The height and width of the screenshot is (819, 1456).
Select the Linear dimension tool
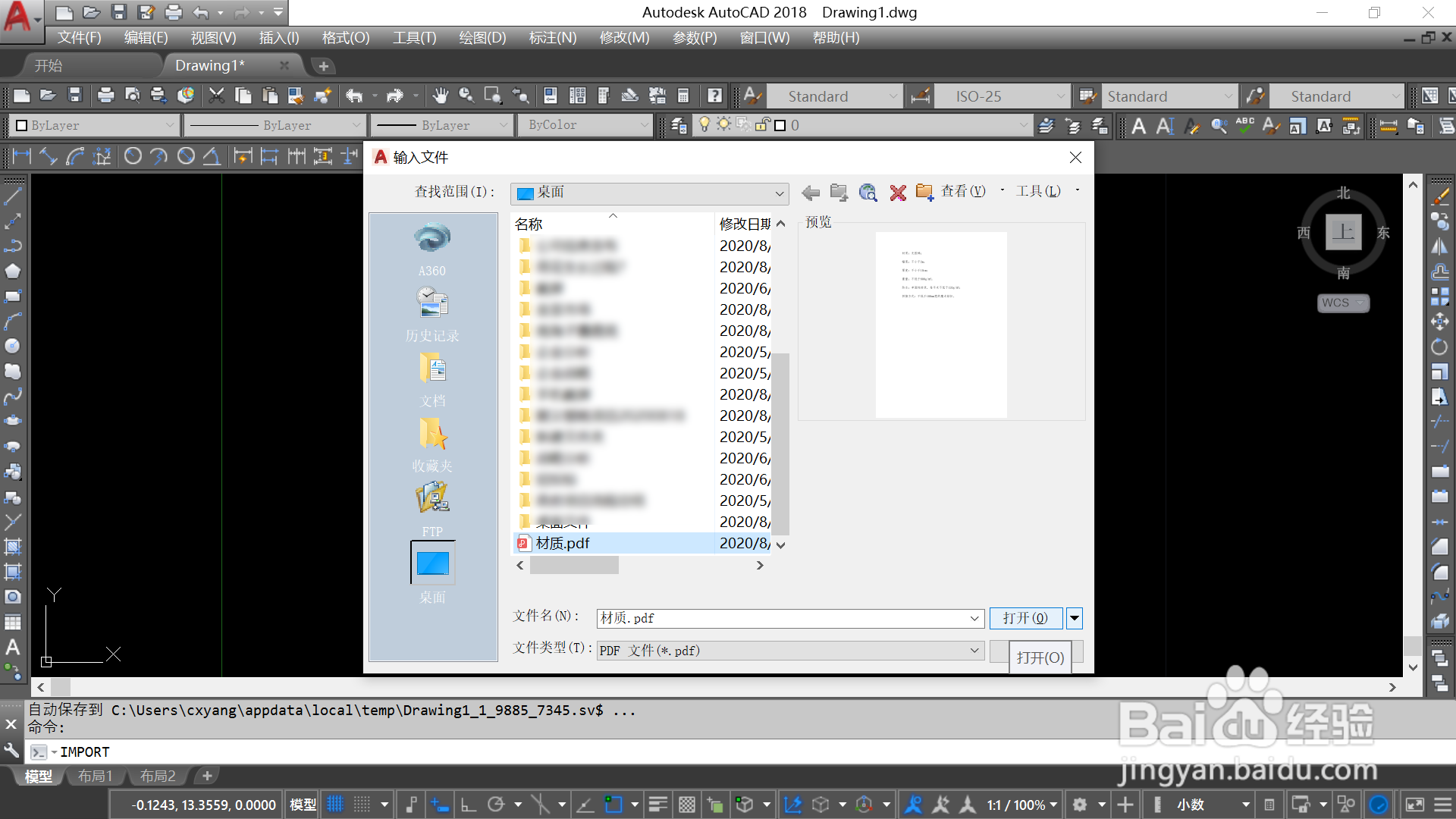coord(21,156)
